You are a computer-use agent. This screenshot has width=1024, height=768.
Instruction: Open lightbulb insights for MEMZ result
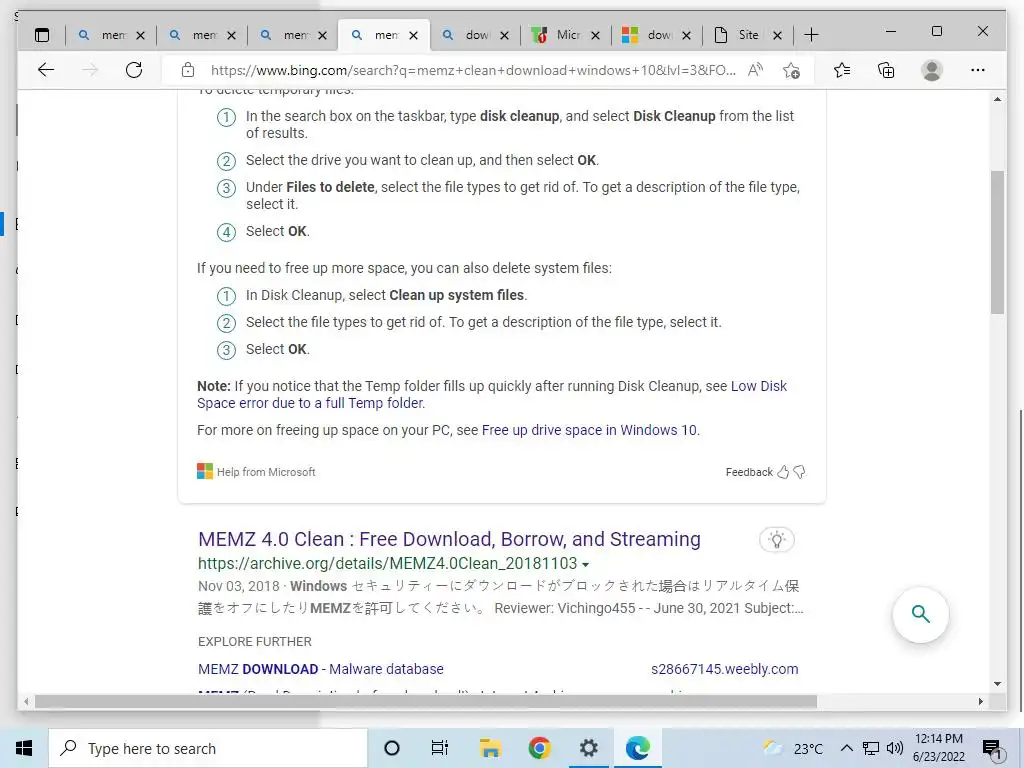pyautogui.click(x=776, y=540)
